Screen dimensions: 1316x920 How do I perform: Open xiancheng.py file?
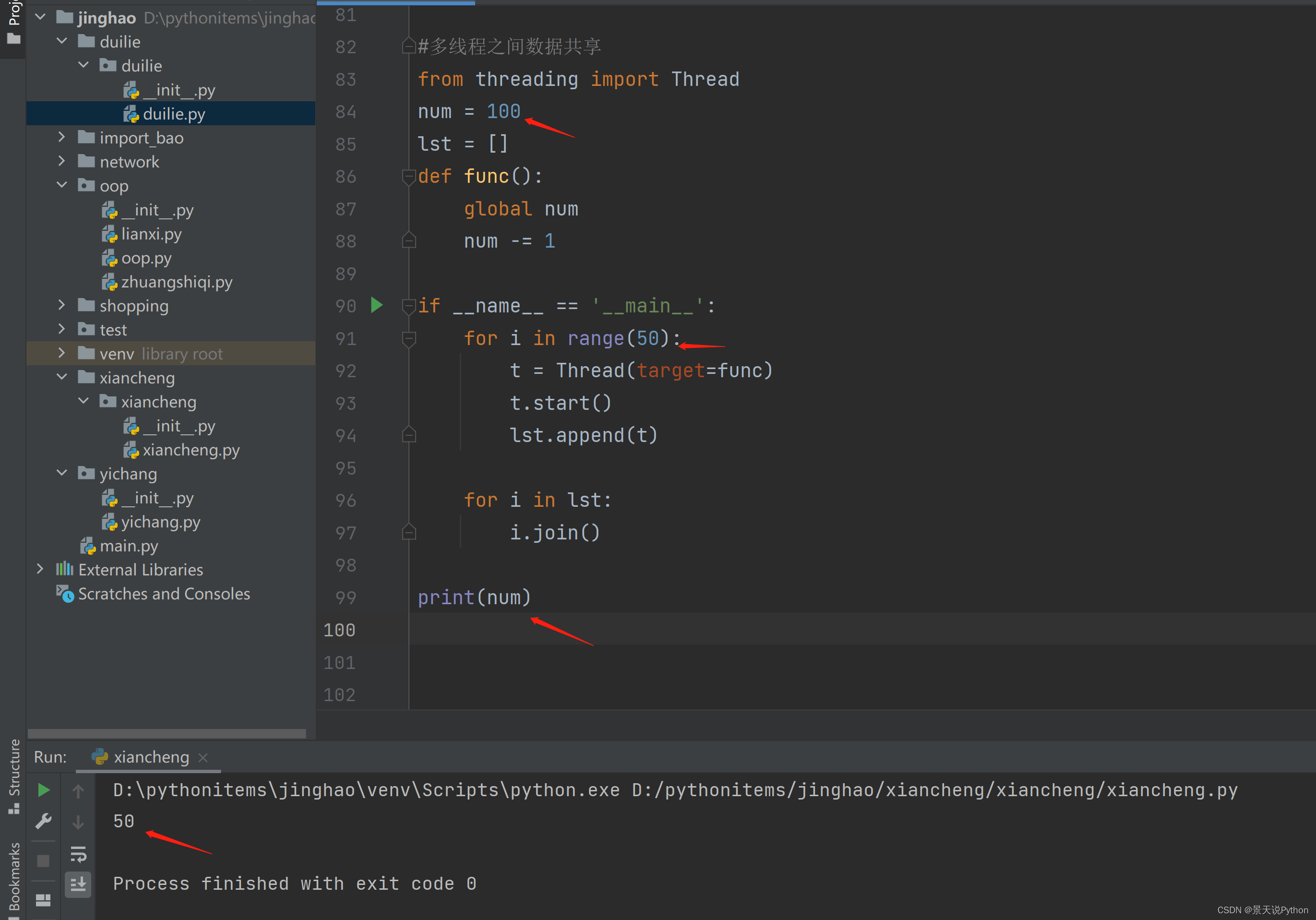(190, 450)
